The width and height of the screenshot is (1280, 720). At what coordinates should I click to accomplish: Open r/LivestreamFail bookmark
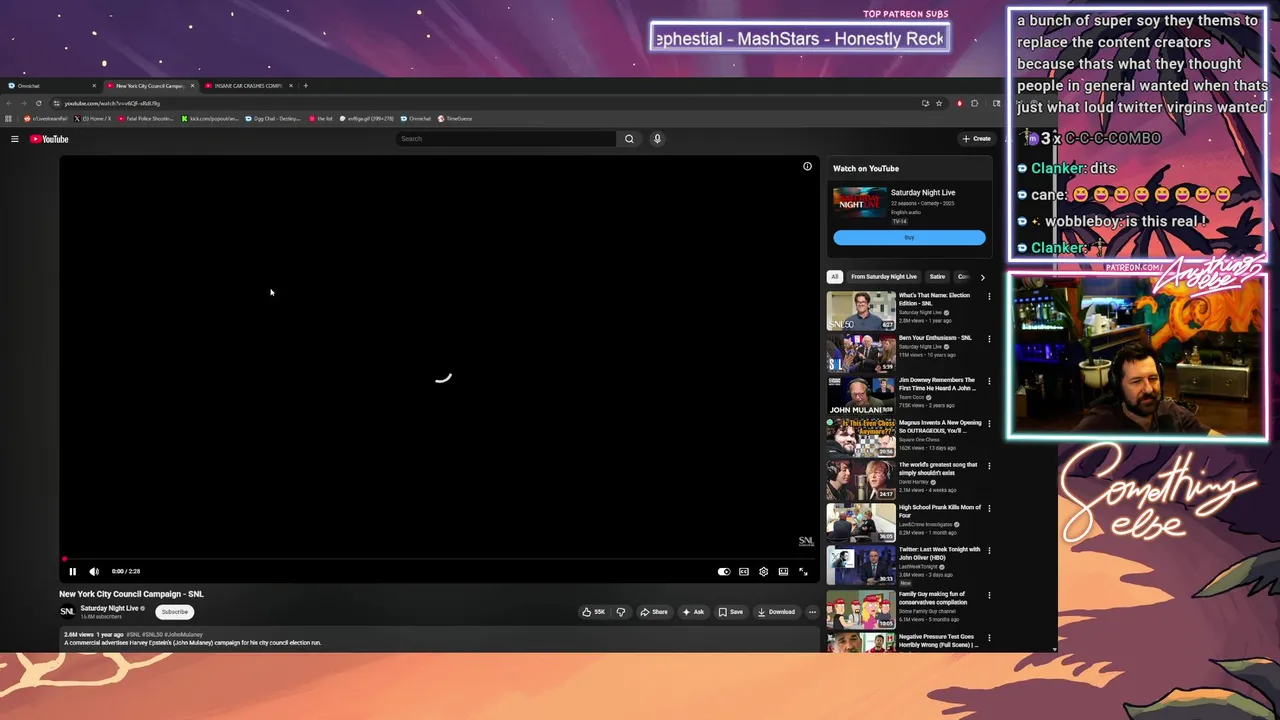click(x=48, y=118)
